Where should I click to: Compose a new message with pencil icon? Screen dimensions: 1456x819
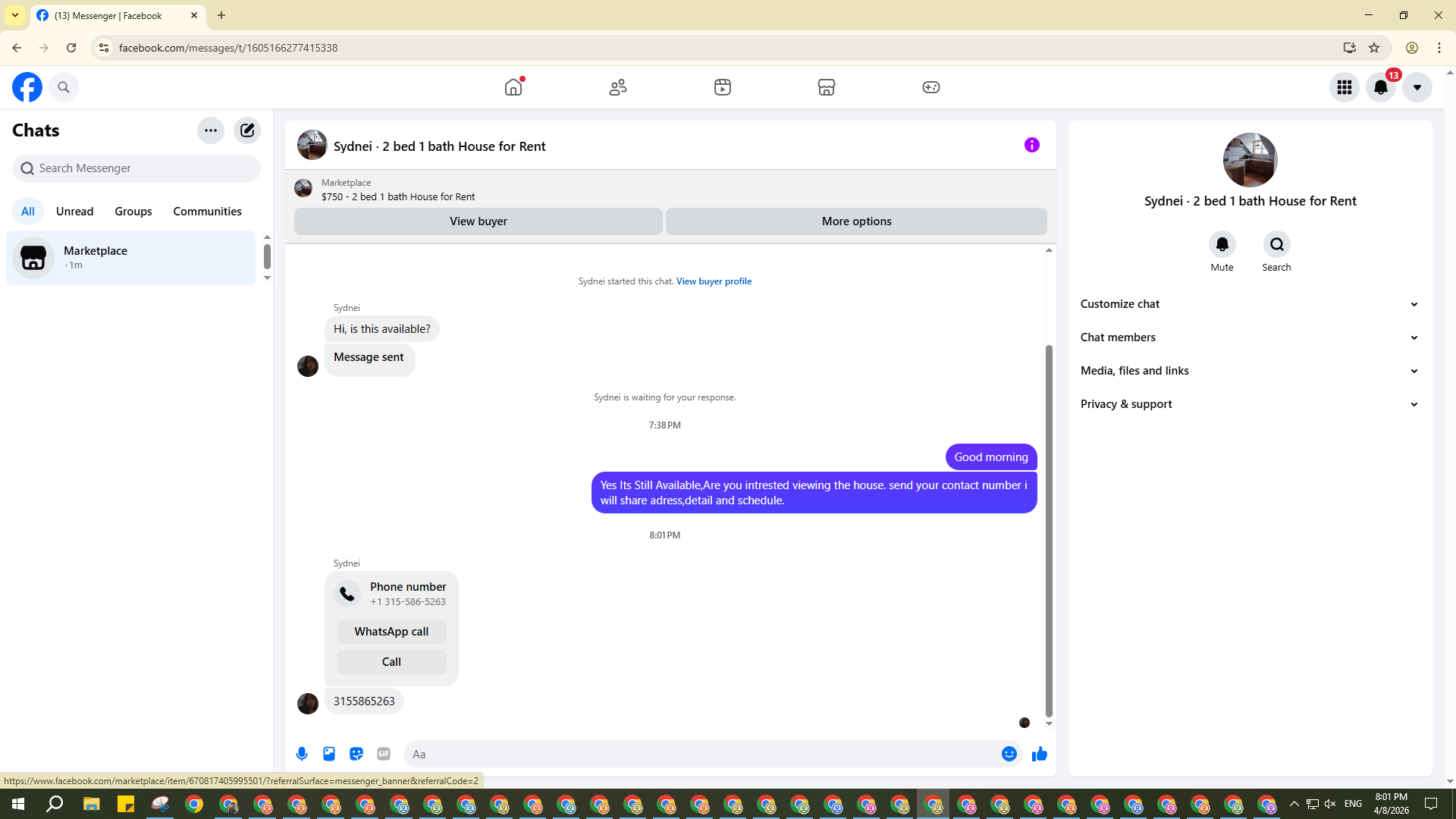coord(247,130)
